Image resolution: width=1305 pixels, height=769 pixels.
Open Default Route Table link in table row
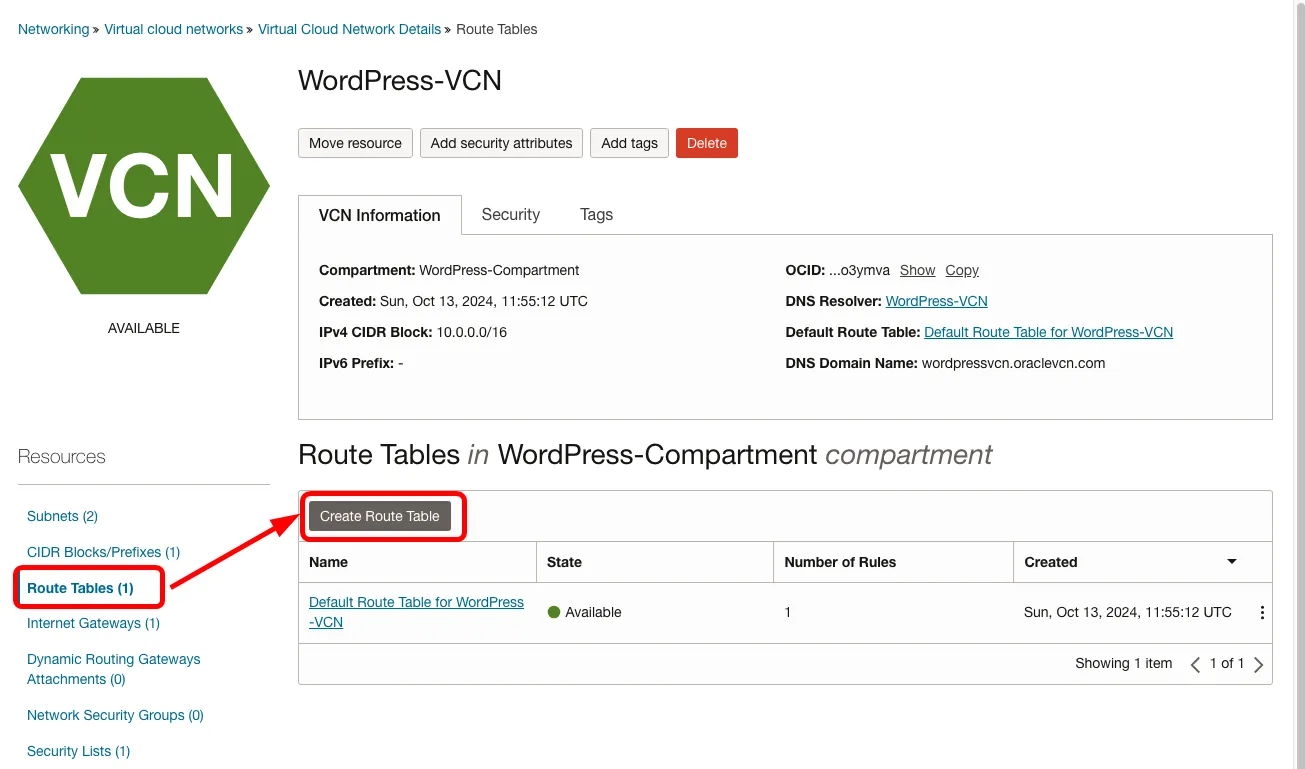[416, 612]
